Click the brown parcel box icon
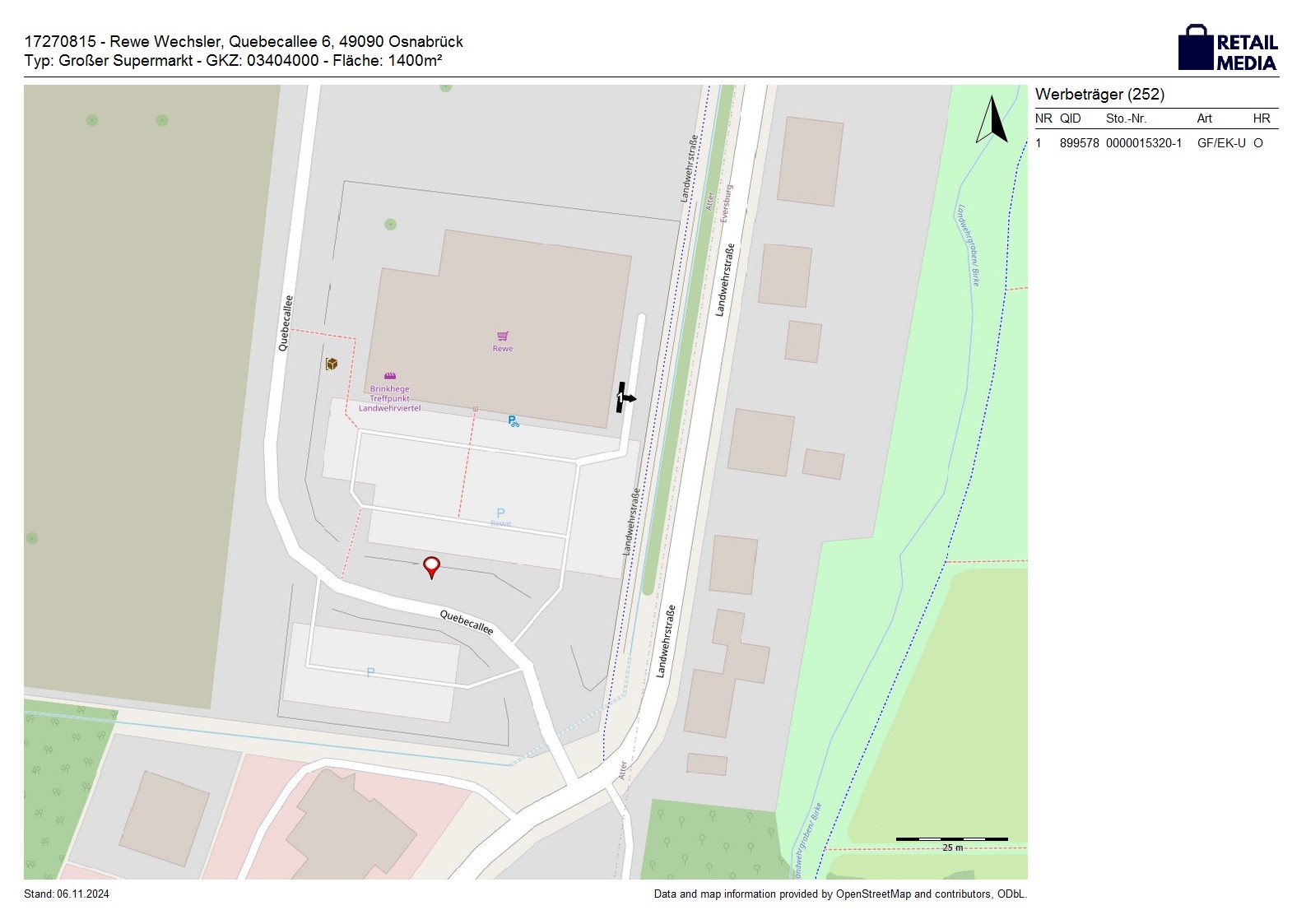This screenshot has width=1306, height=924. click(332, 364)
